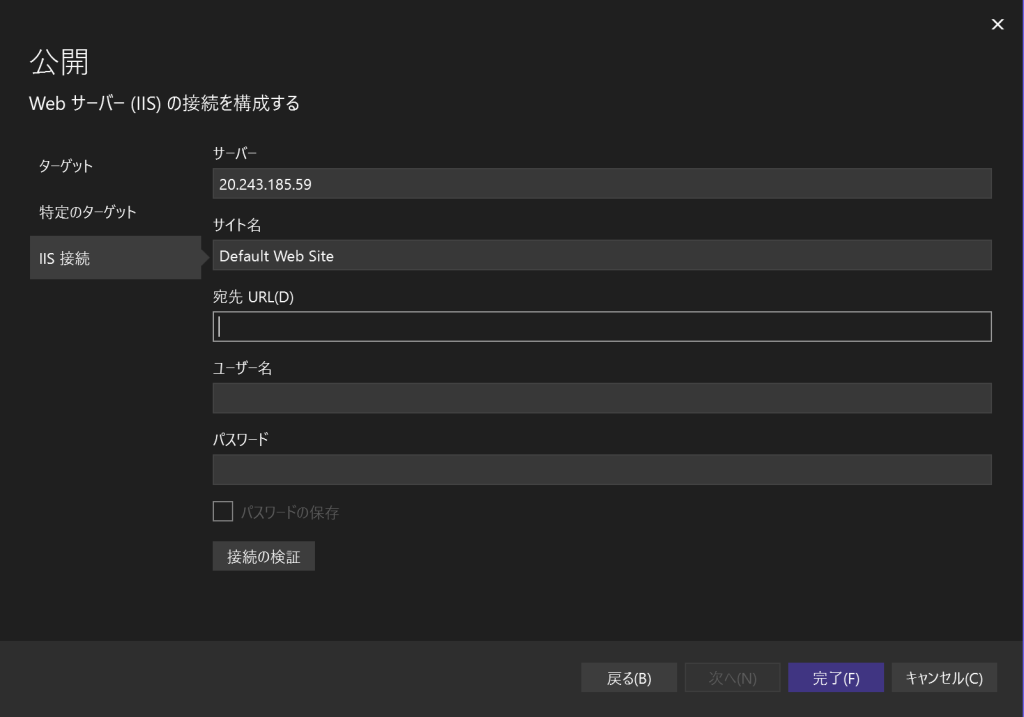The height and width of the screenshot is (717, 1024).
Task: Click the 宛先 URL(D) label
Action: tap(253, 296)
